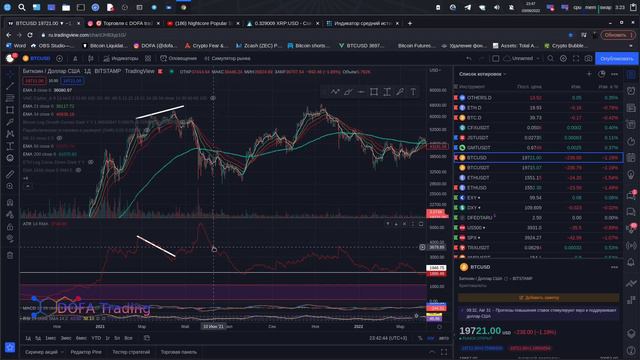Switch to the Pine Editor tab
The height and width of the screenshot is (360, 640).
pyautogui.click(x=86, y=352)
